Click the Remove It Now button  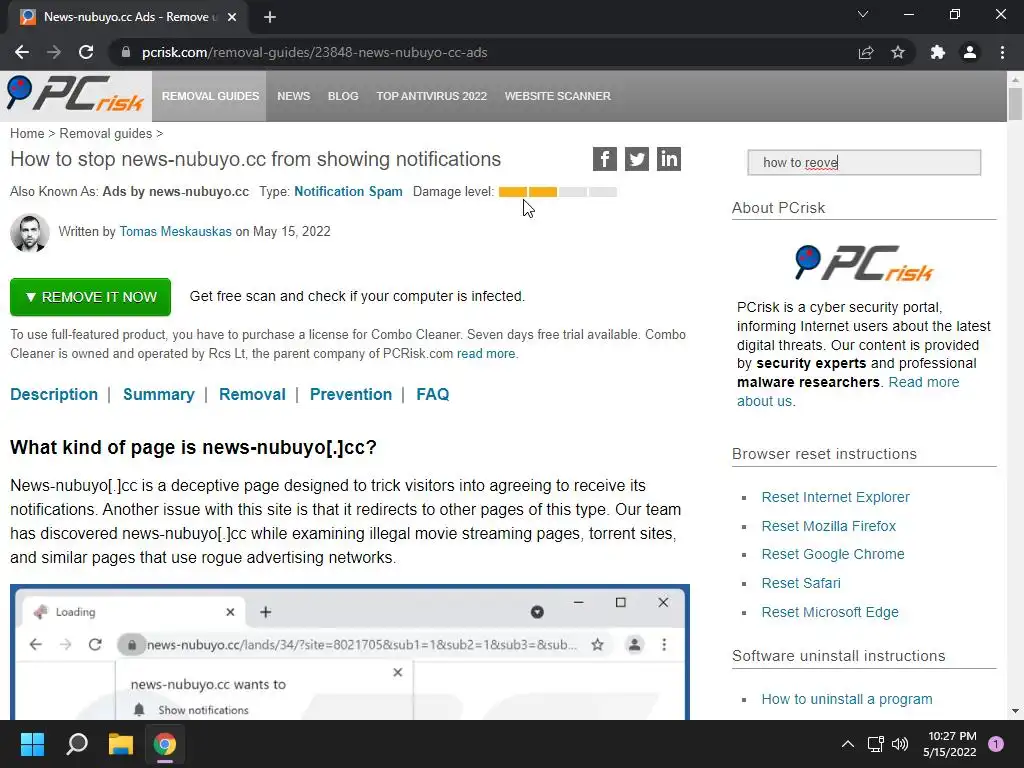90,297
